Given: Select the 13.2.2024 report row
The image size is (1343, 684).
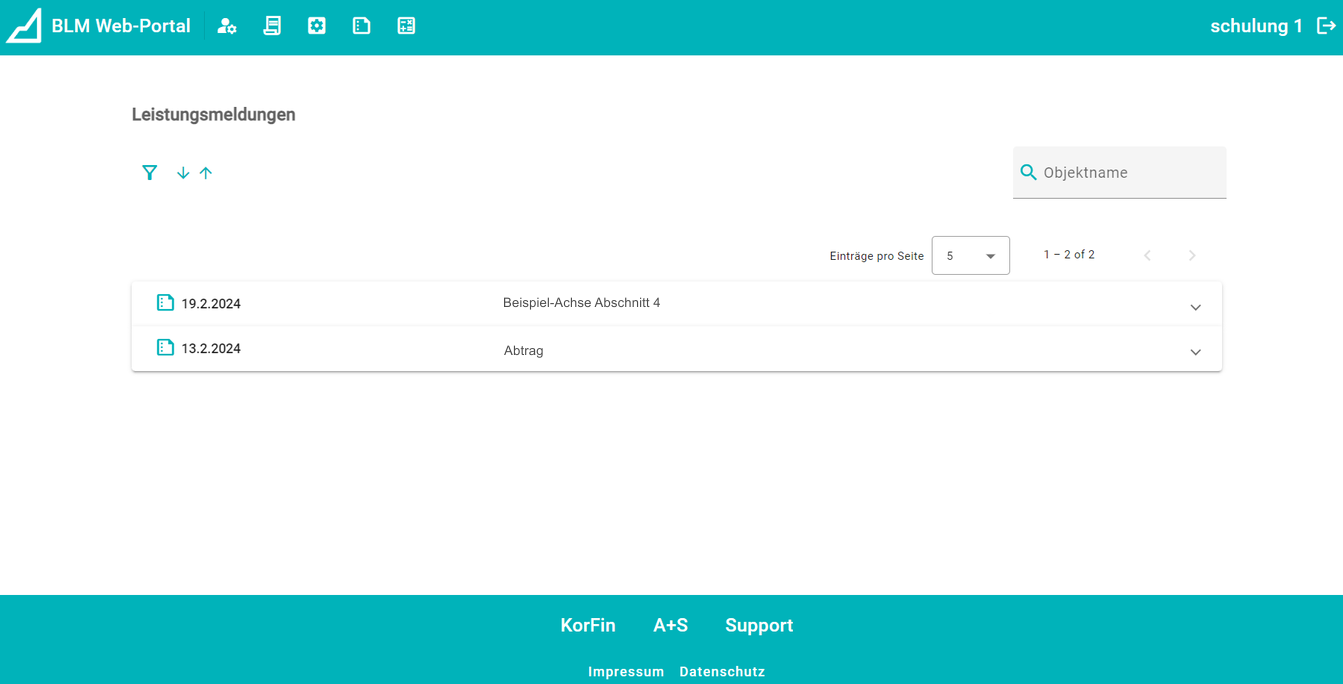Looking at the screenshot, I should coord(211,349).
